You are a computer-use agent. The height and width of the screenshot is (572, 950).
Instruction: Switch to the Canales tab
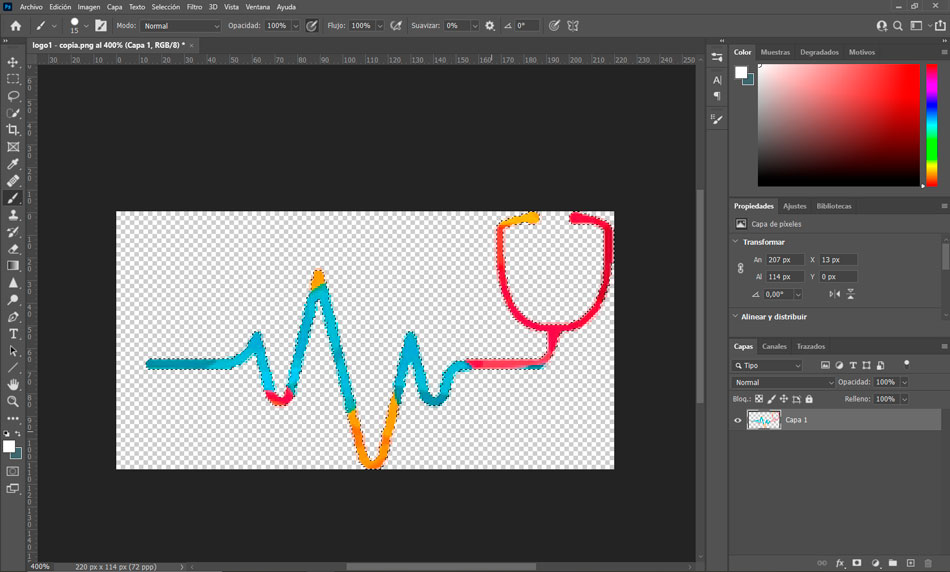tap(774, 347)
